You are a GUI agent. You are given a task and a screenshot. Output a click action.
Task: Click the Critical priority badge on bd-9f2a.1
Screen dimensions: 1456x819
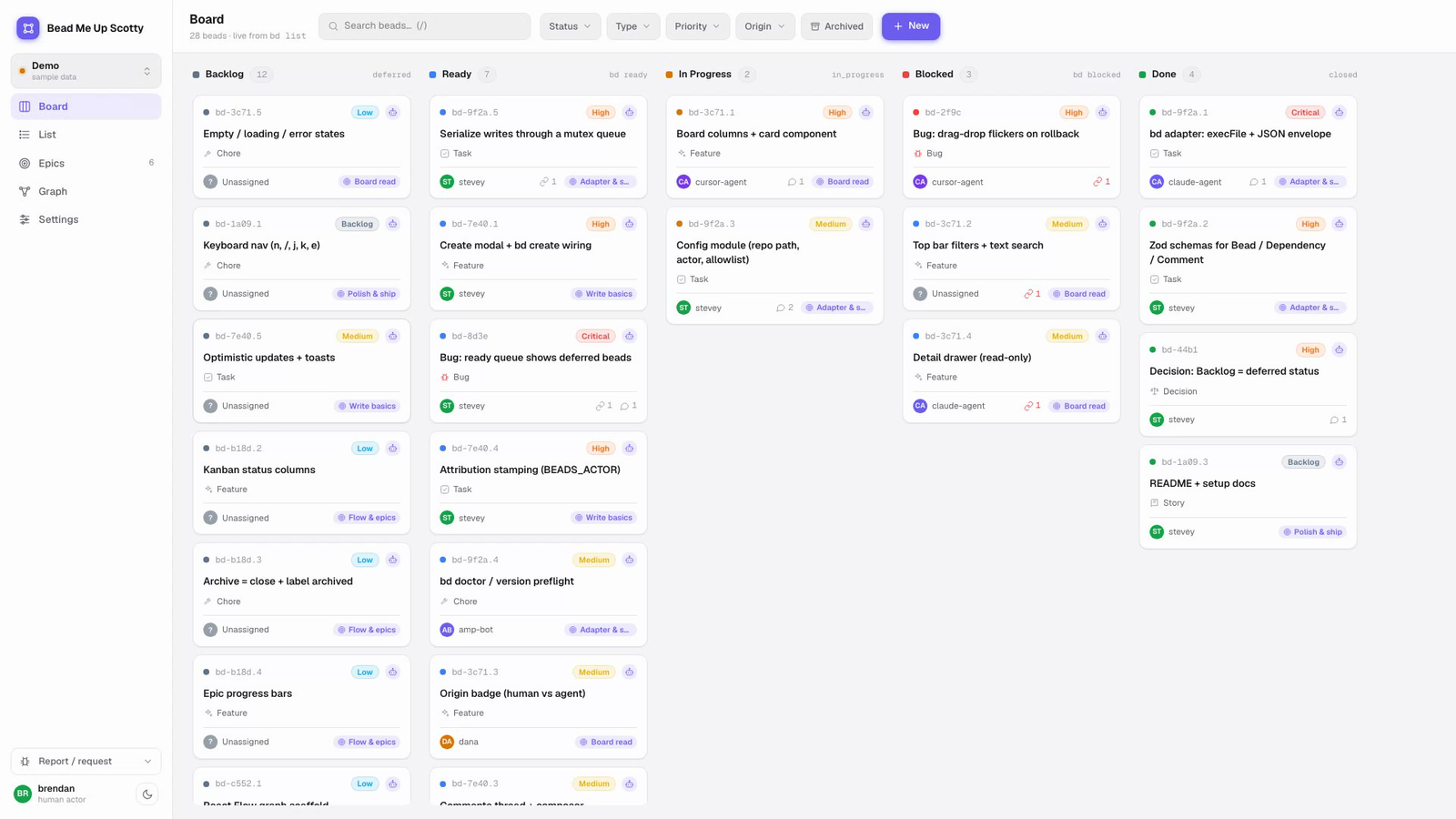(x=1305, y=113)
